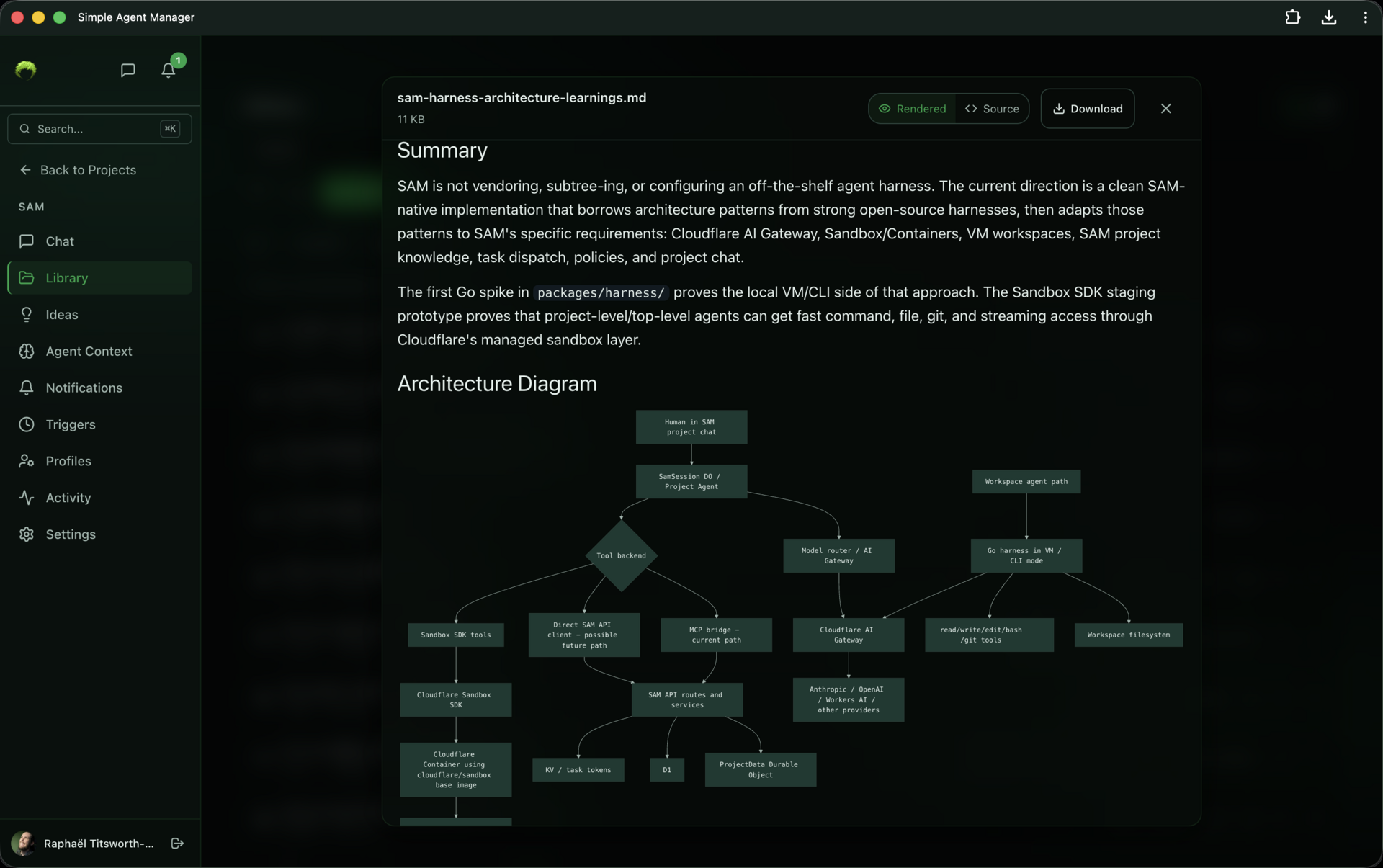Open the chat bubble icon in sidebar header
Screen dimensions: 1383x868
[x=127, y=70]
